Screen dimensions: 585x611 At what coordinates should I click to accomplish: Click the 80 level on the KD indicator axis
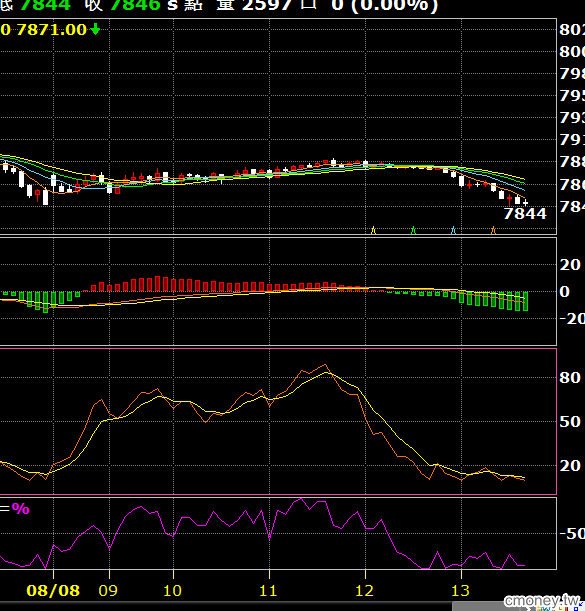tap(570, 378)
